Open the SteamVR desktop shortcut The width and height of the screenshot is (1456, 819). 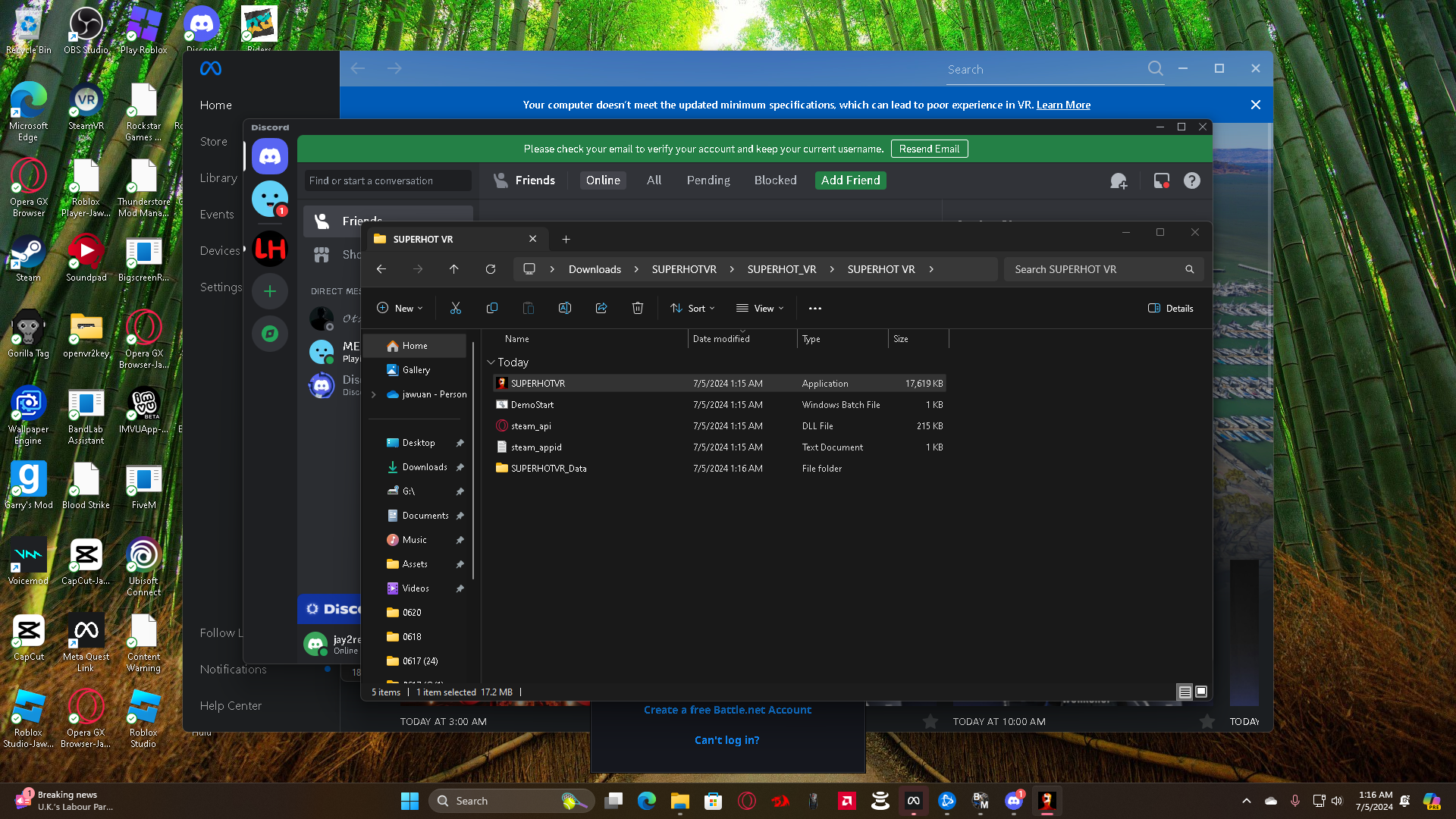(86, 106)
